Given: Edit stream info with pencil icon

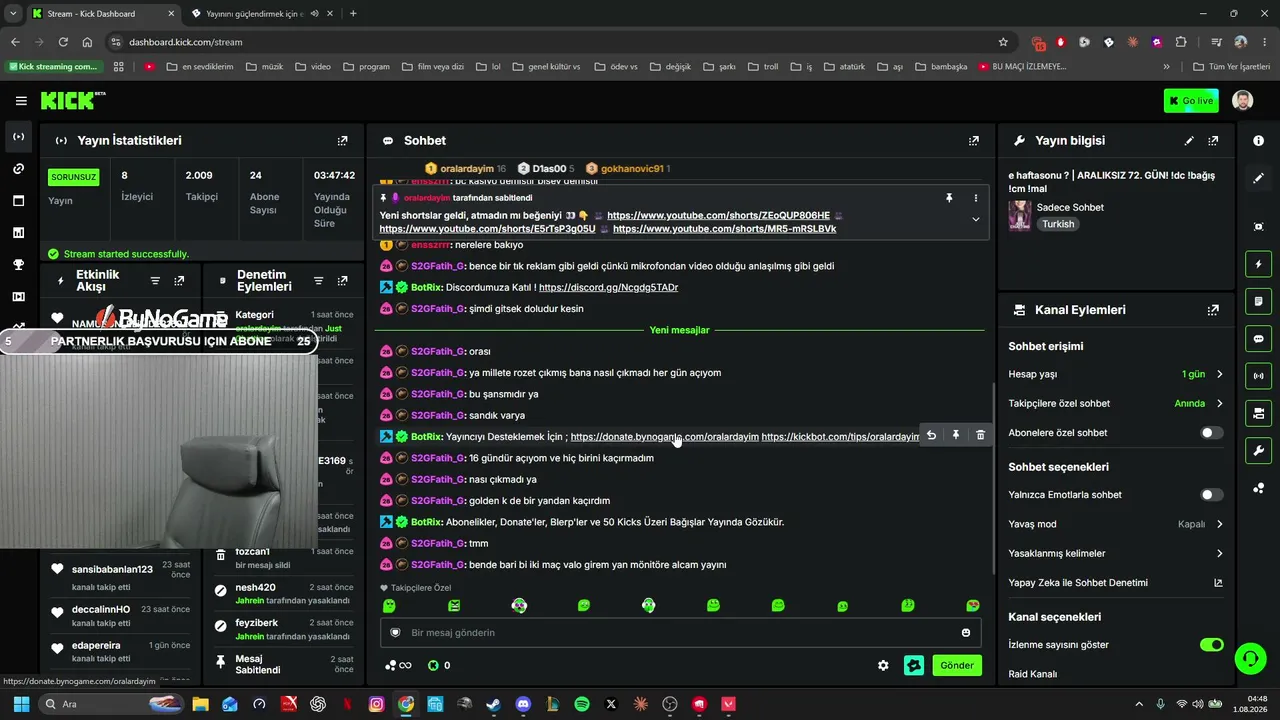Looking at the screenshot, I should point(1189,141).
